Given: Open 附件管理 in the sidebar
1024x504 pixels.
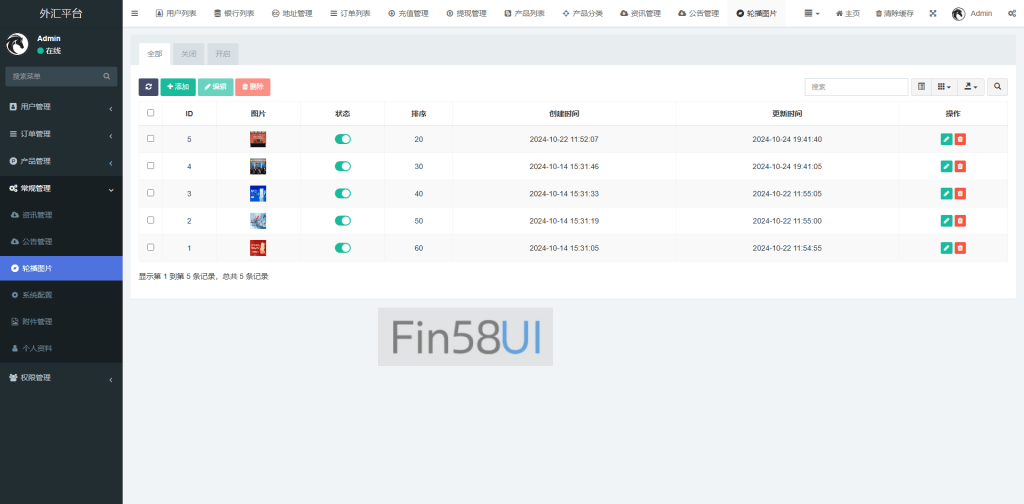Looking at the screenshot, I should point(61,322).
